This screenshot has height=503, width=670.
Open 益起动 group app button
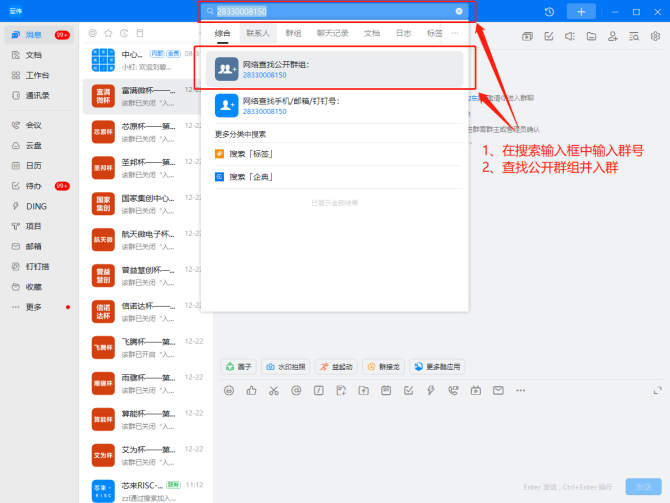tap(336, 367)
